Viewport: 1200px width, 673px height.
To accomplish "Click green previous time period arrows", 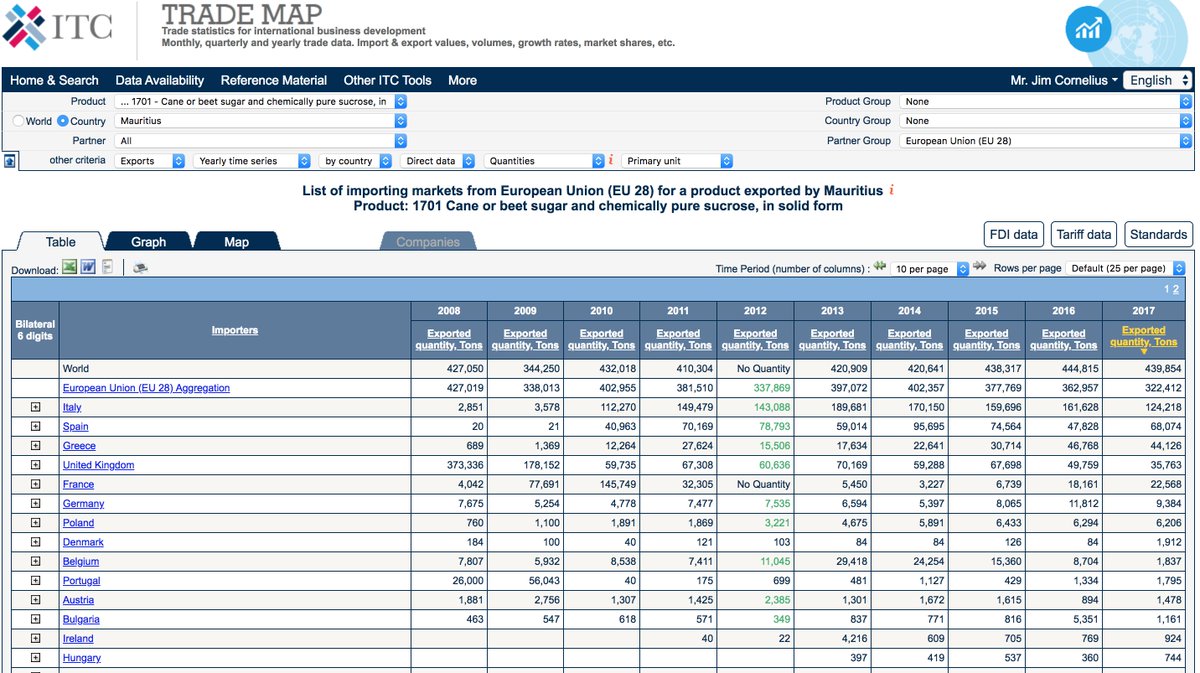I will tap(880, 267).
